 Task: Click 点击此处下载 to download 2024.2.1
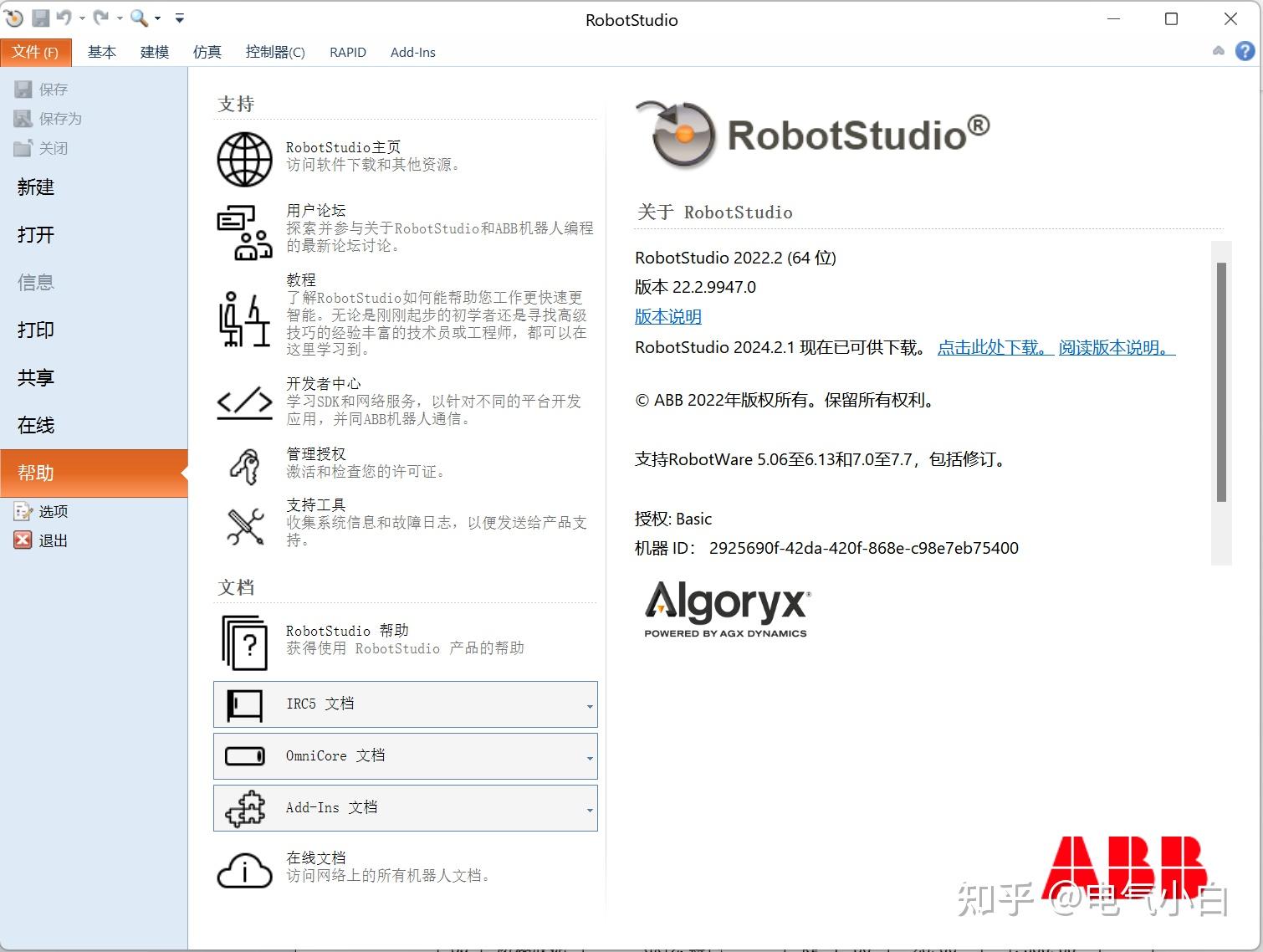point(991,348)
